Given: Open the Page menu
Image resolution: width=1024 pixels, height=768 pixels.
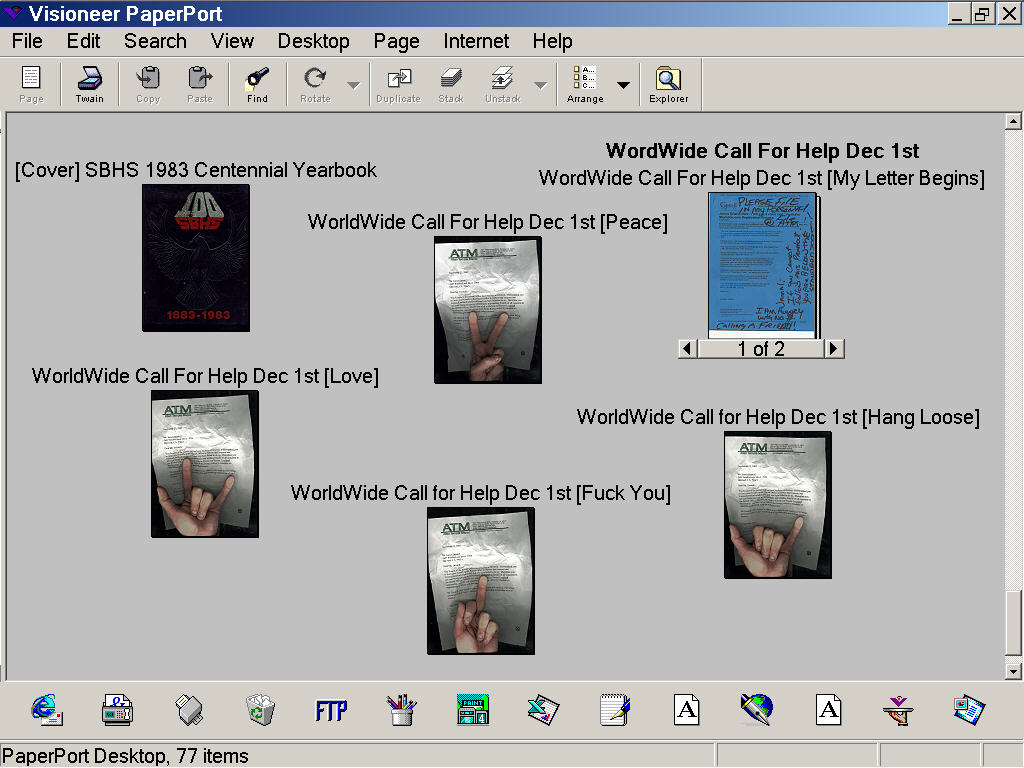Looking at the screenshot, I should [x=396, y=41].
